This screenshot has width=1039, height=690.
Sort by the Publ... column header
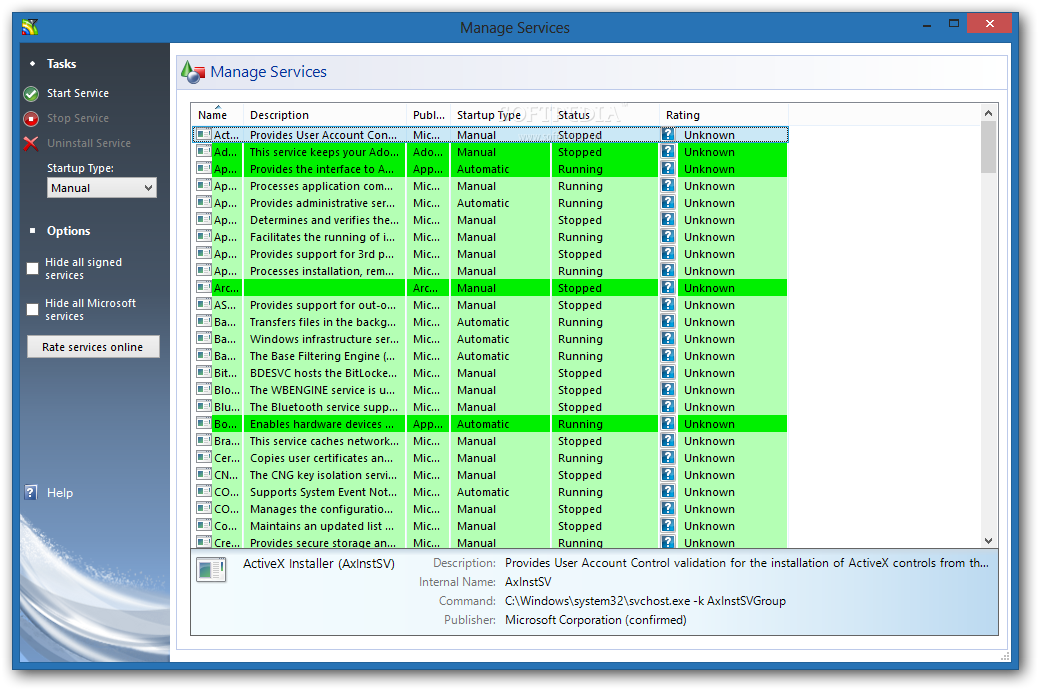coord(428,115)
